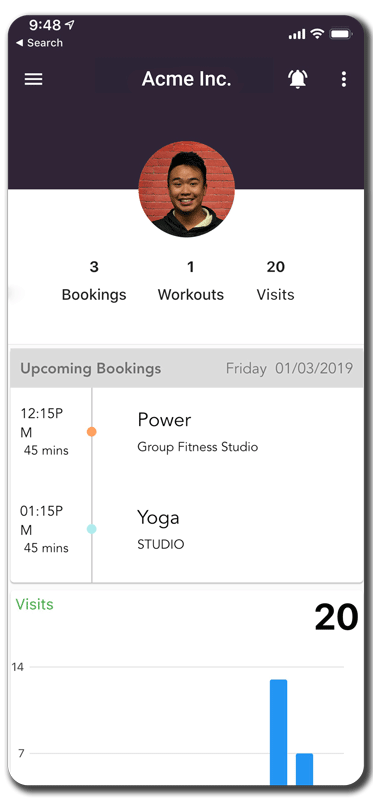Open the hamburger menu

coord(34,79)
